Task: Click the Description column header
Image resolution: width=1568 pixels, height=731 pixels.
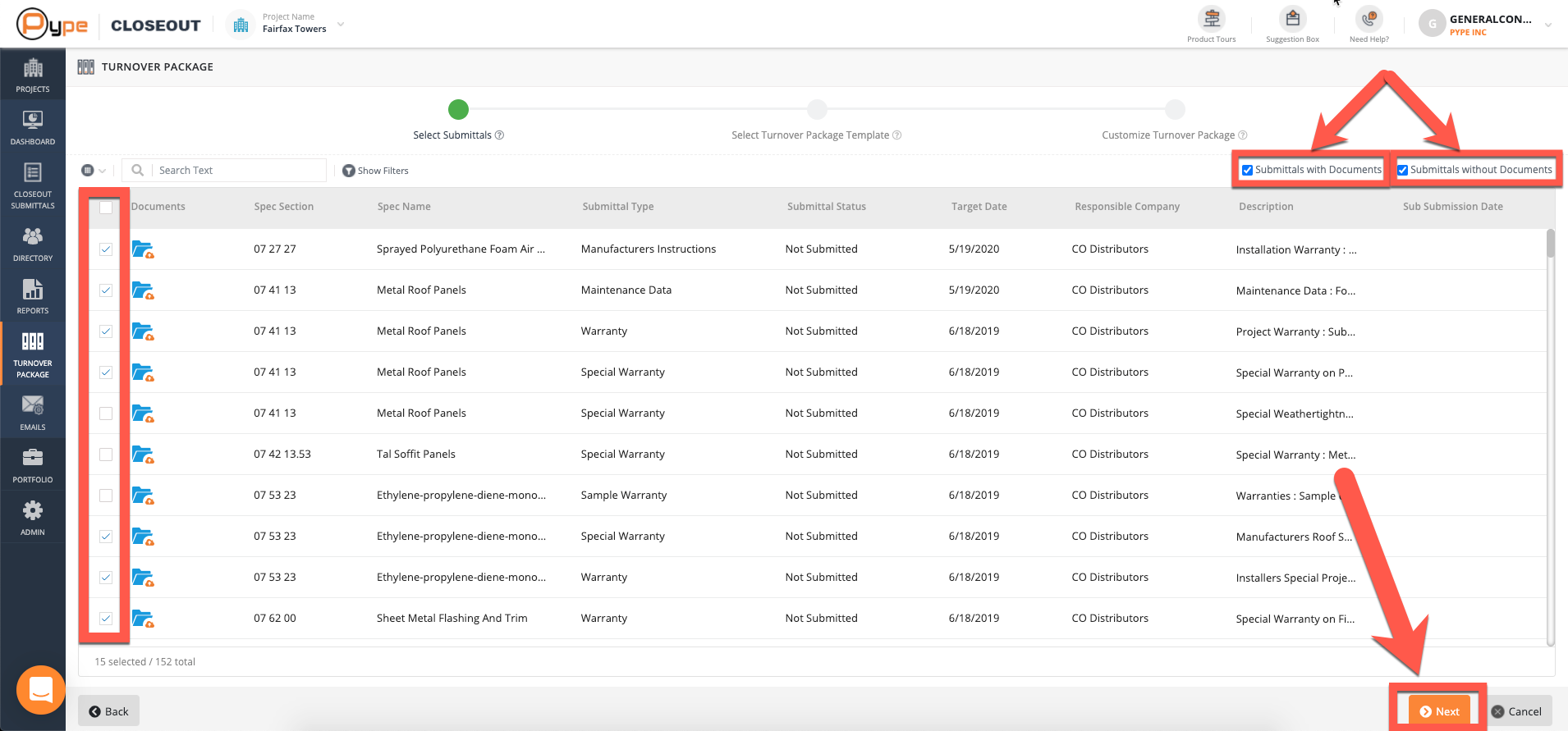Action: click(1266, 207)
